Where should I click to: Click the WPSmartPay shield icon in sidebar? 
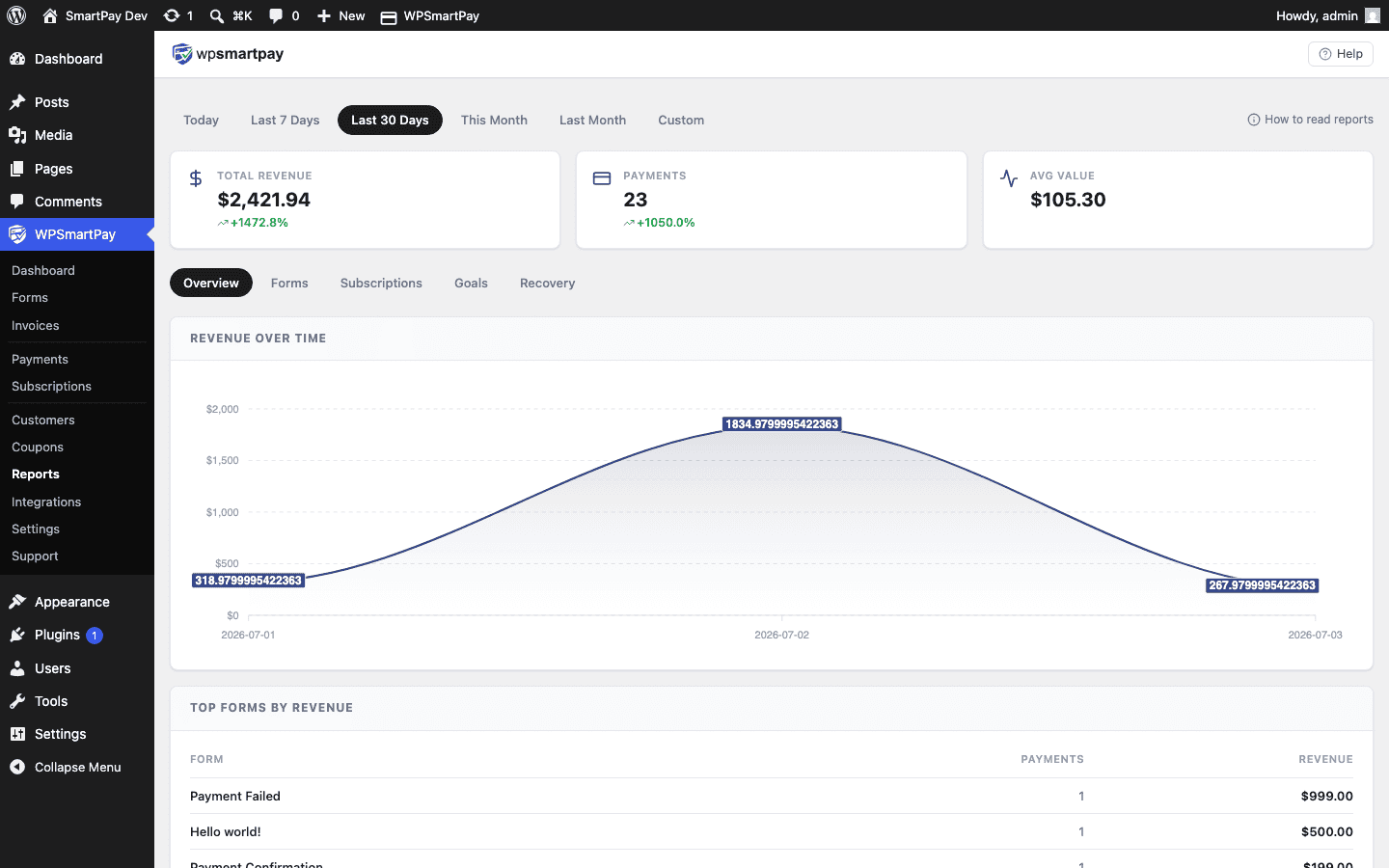pos(17,234)
